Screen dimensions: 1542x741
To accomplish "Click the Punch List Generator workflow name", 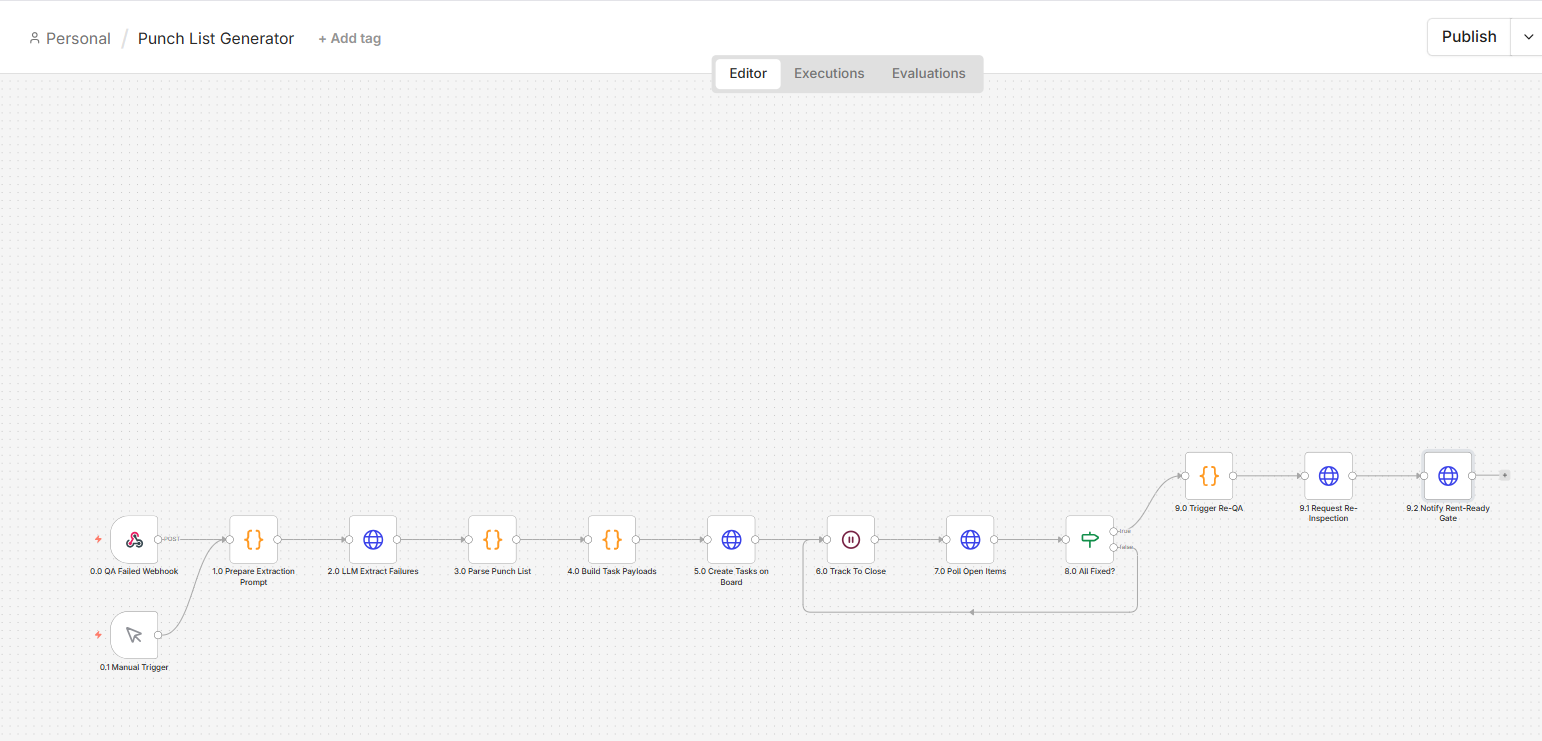I will point(216,39).
